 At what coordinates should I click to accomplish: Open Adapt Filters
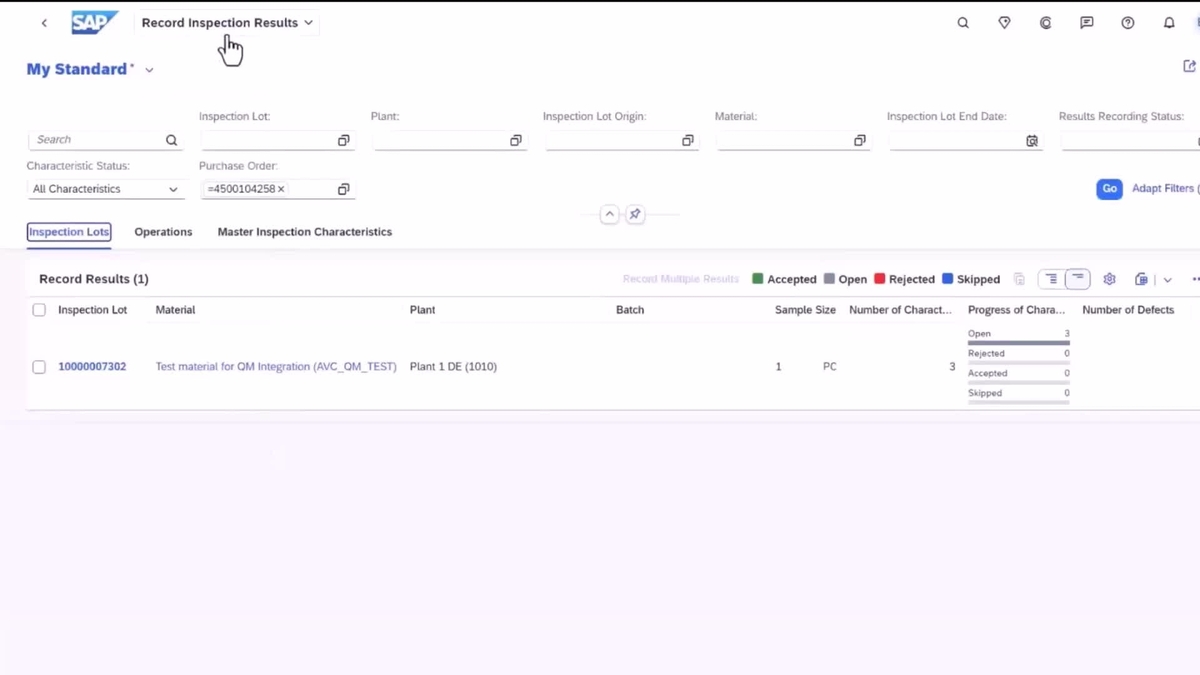1165,189
